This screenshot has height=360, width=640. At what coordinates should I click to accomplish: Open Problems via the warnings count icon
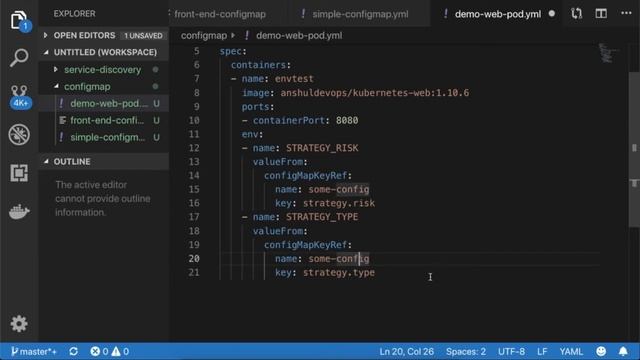click(x=120, y=351)
